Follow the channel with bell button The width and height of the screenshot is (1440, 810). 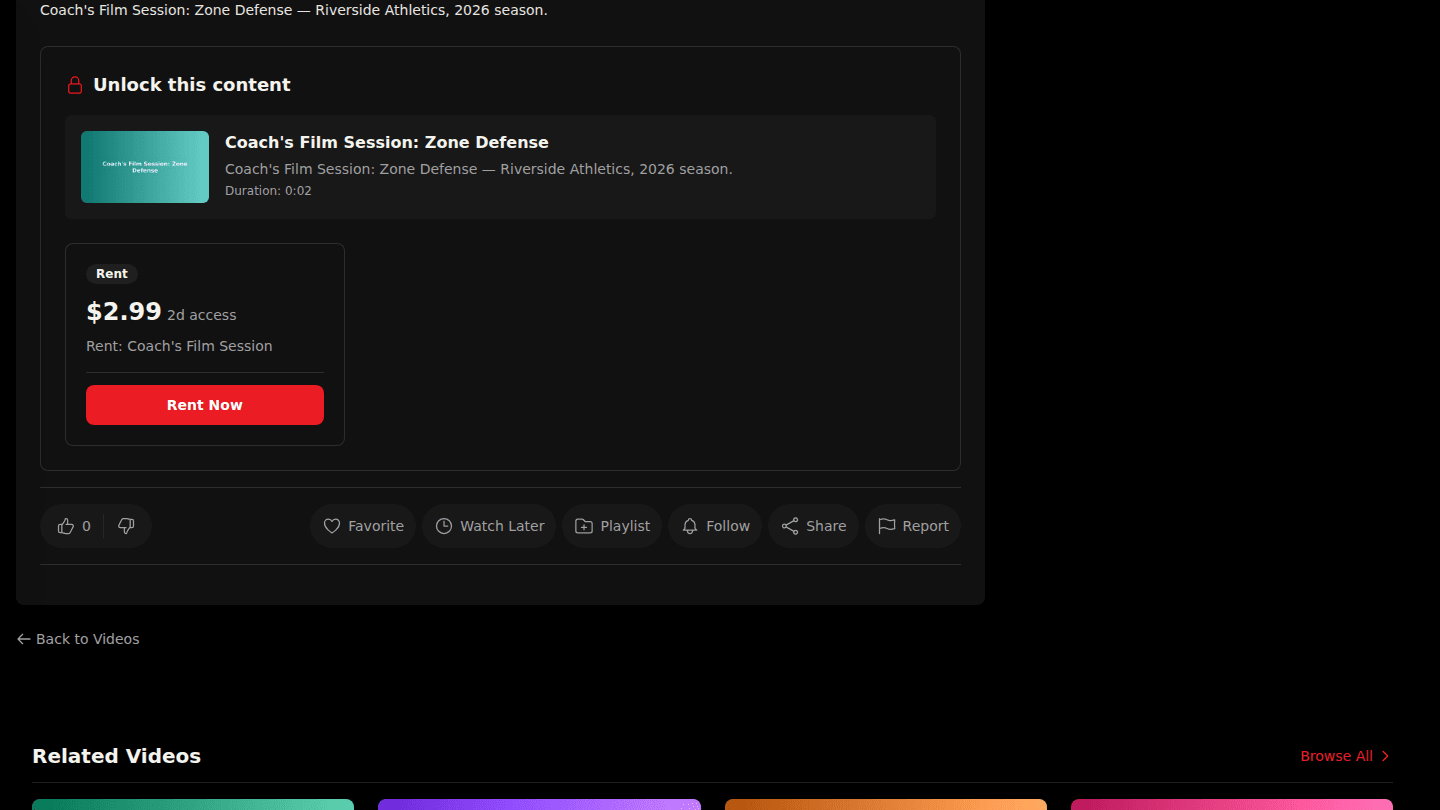click(x=715, y=526)
